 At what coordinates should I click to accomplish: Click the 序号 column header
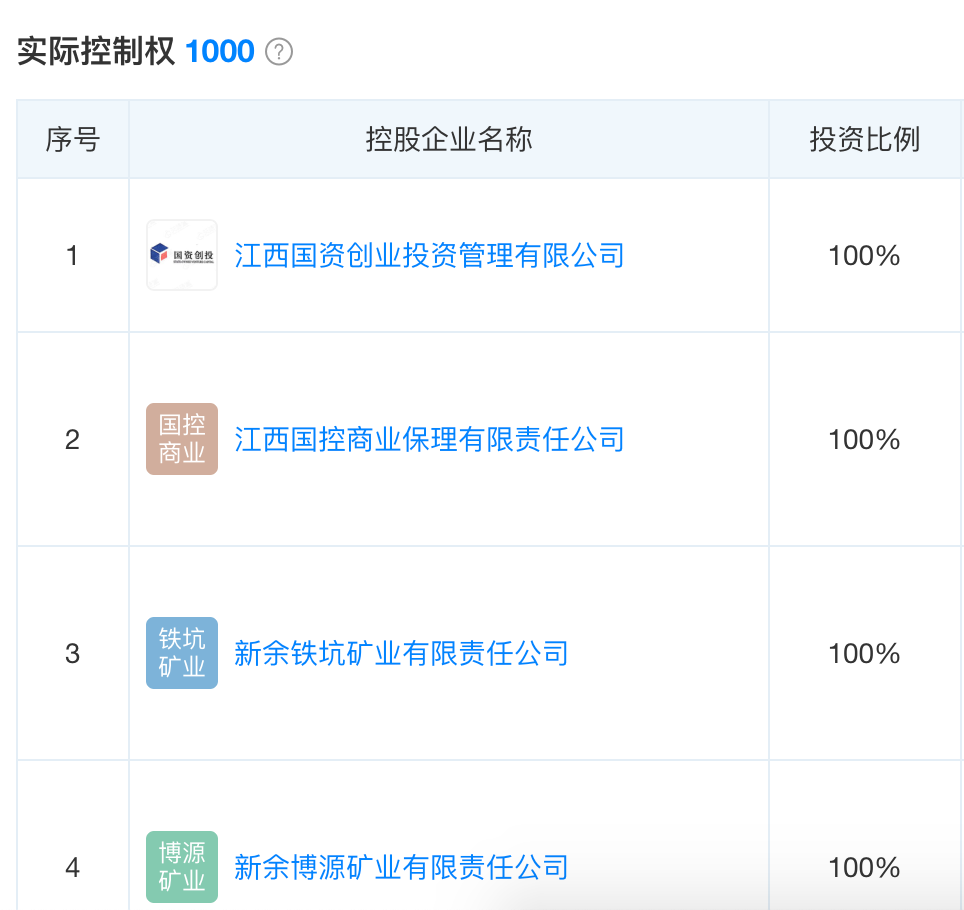point(73,140)
